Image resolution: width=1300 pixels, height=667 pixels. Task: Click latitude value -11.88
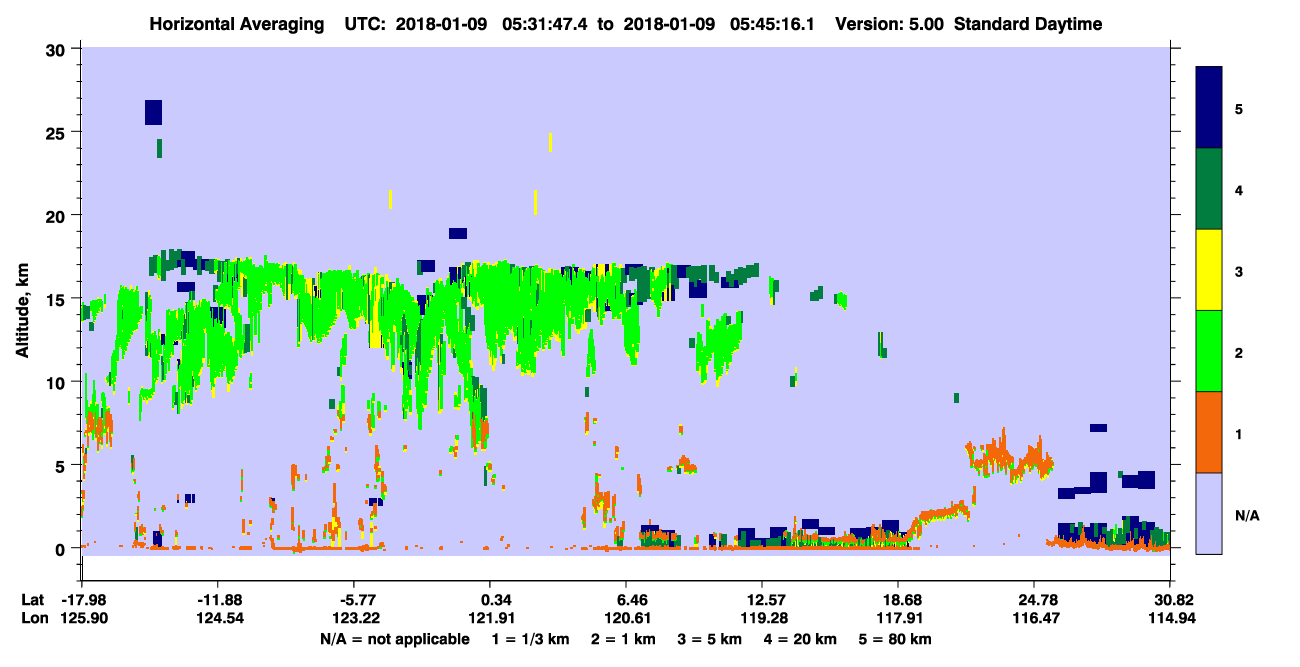pyautogui.click(x=217, y=600)
